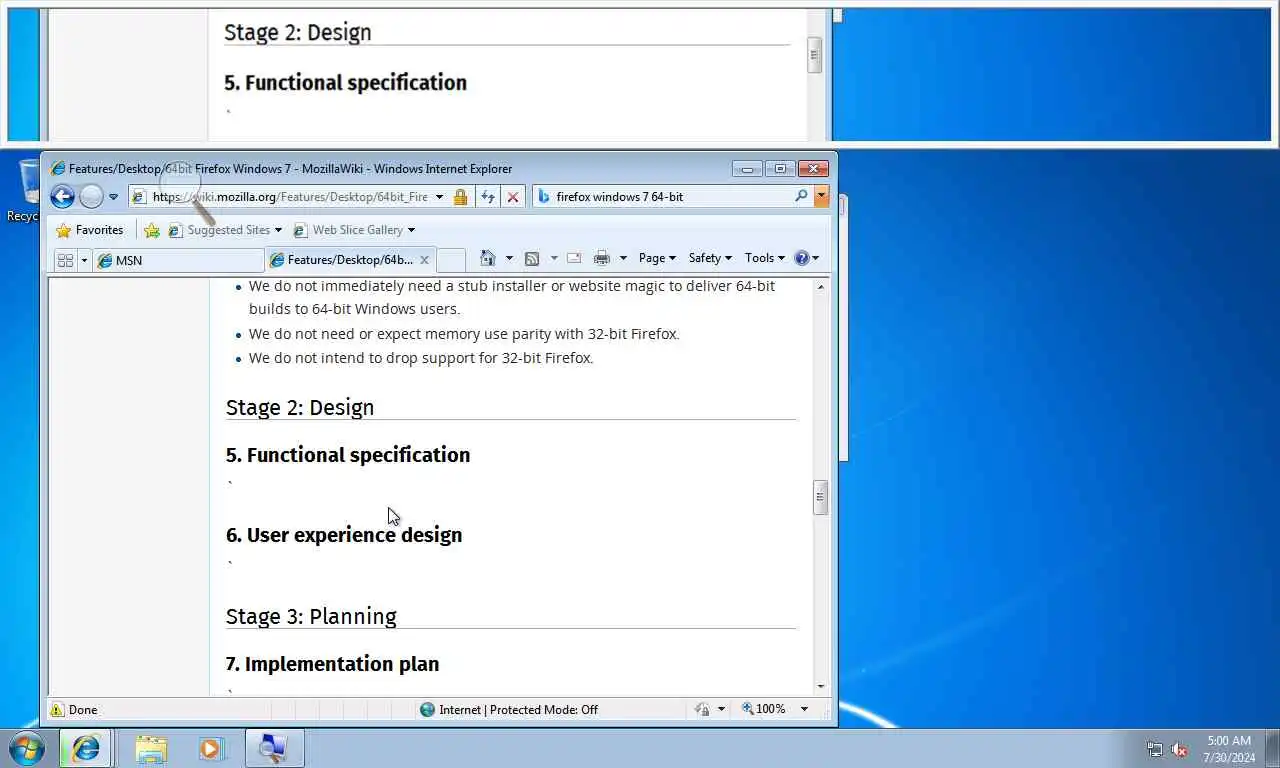Image resolution: width=1280 pixels, height=768 pixels.
Task: Click 'memory use parity' bullet text
Action: 464,334
